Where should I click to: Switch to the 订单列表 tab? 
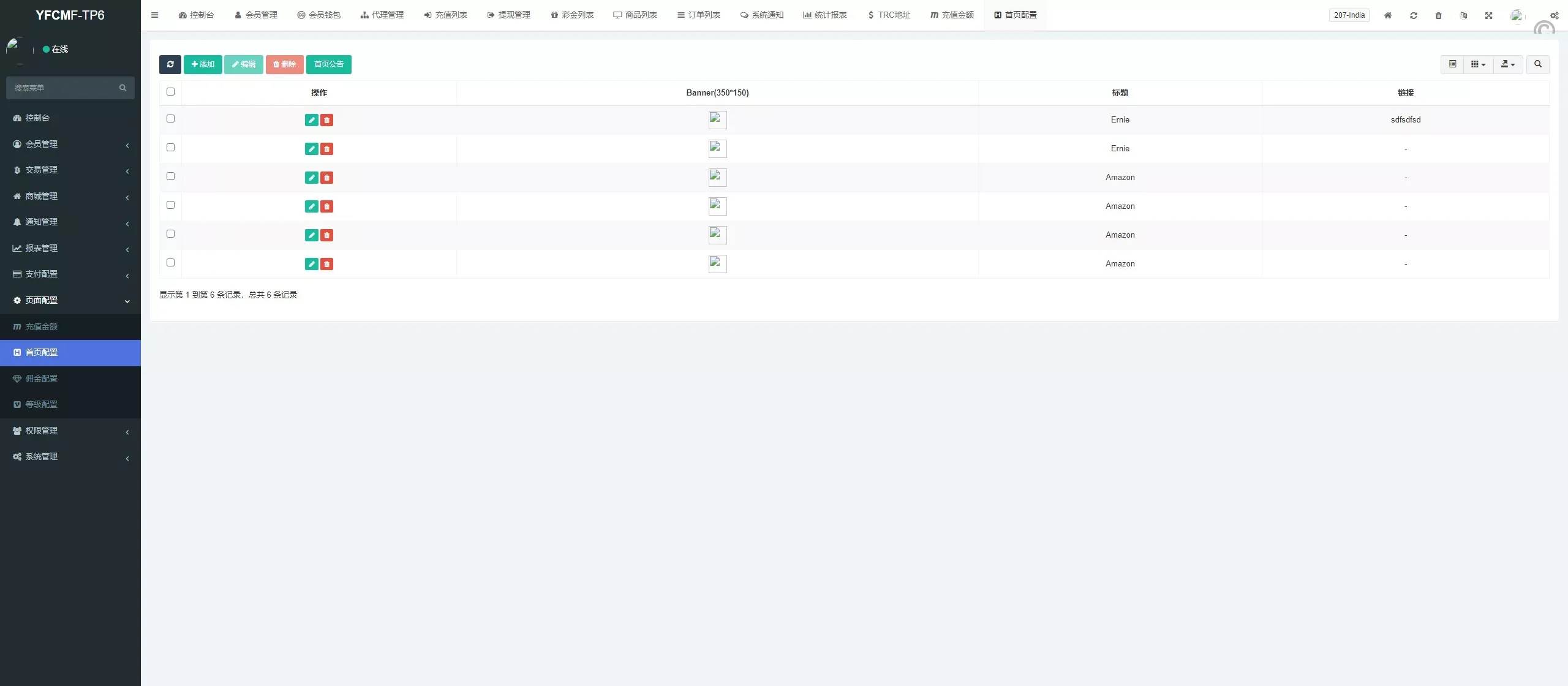click(699, 15)
